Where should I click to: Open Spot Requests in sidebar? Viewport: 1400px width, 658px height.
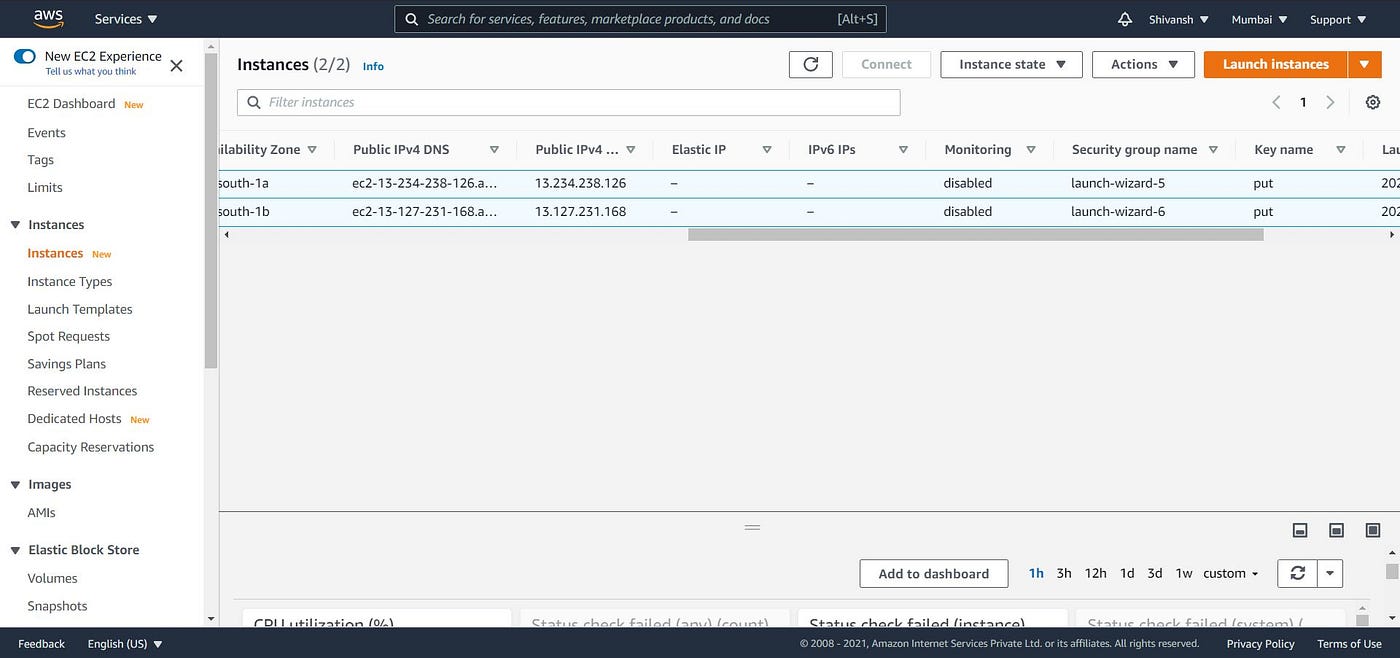click(x=68, y=337)
